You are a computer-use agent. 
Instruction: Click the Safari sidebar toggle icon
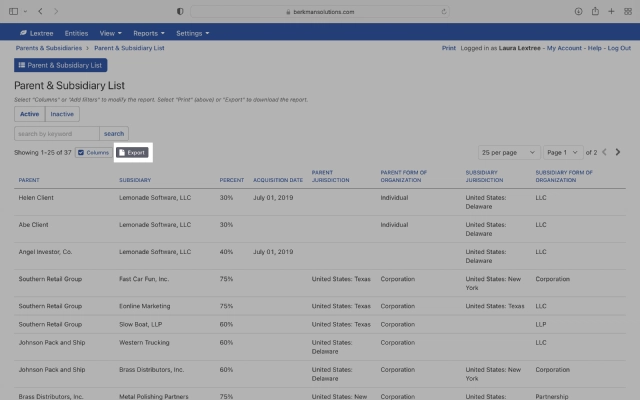click(x=13, y=11)
